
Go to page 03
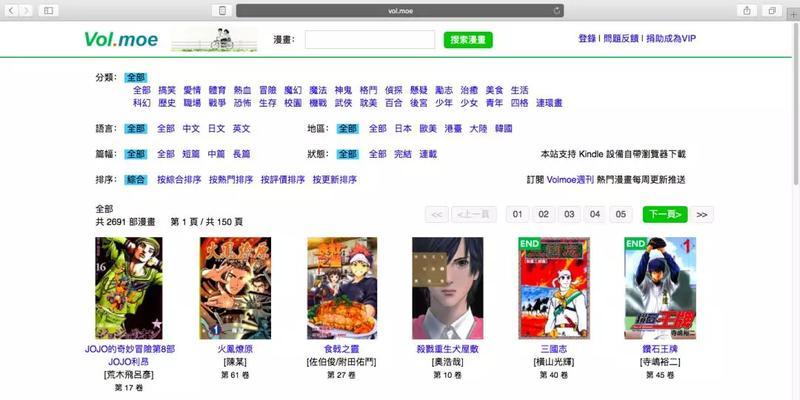click(569, 214)
